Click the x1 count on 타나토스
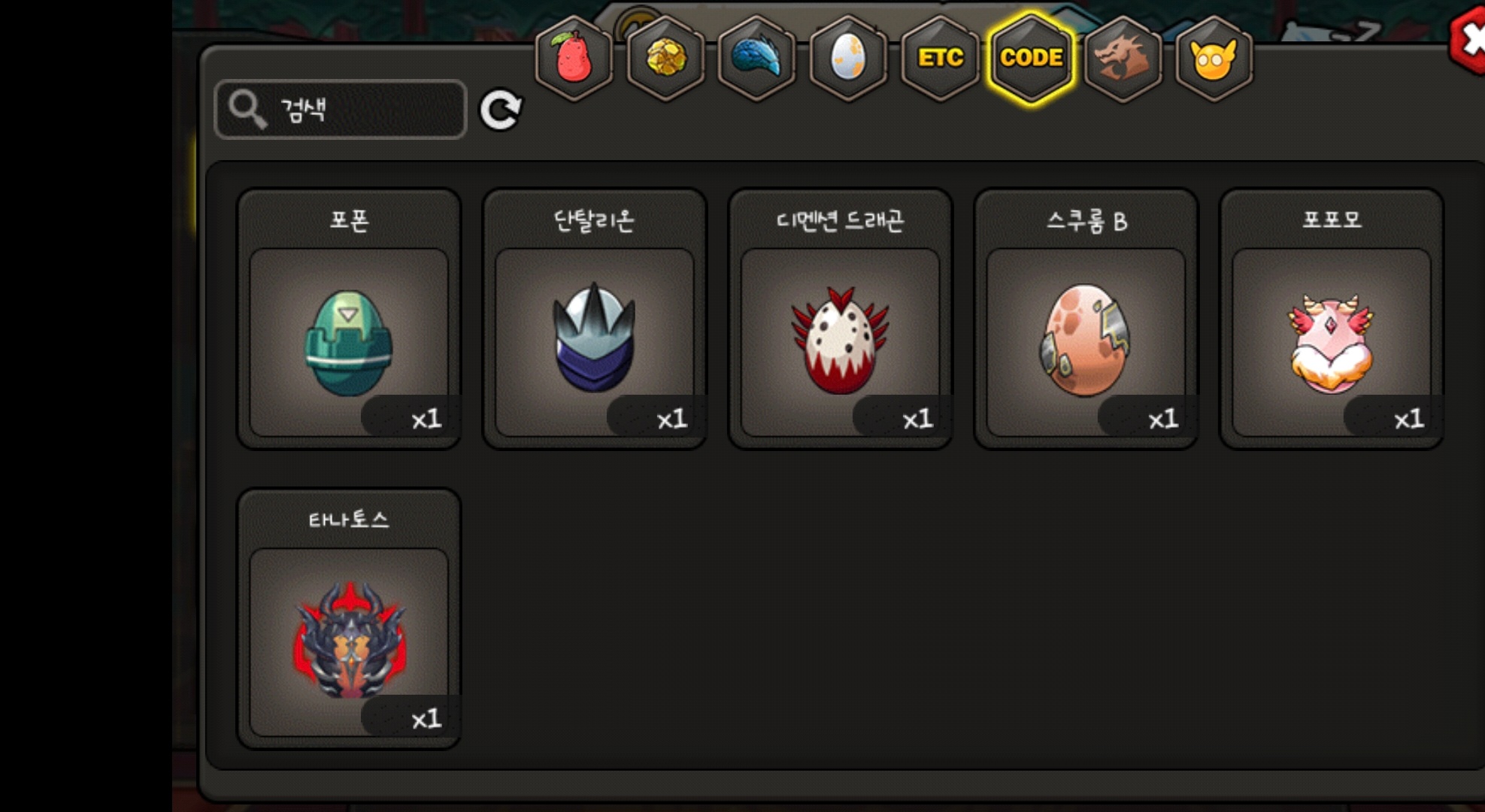This screenshot has height=812, width=1485. [x=426, y=719]
